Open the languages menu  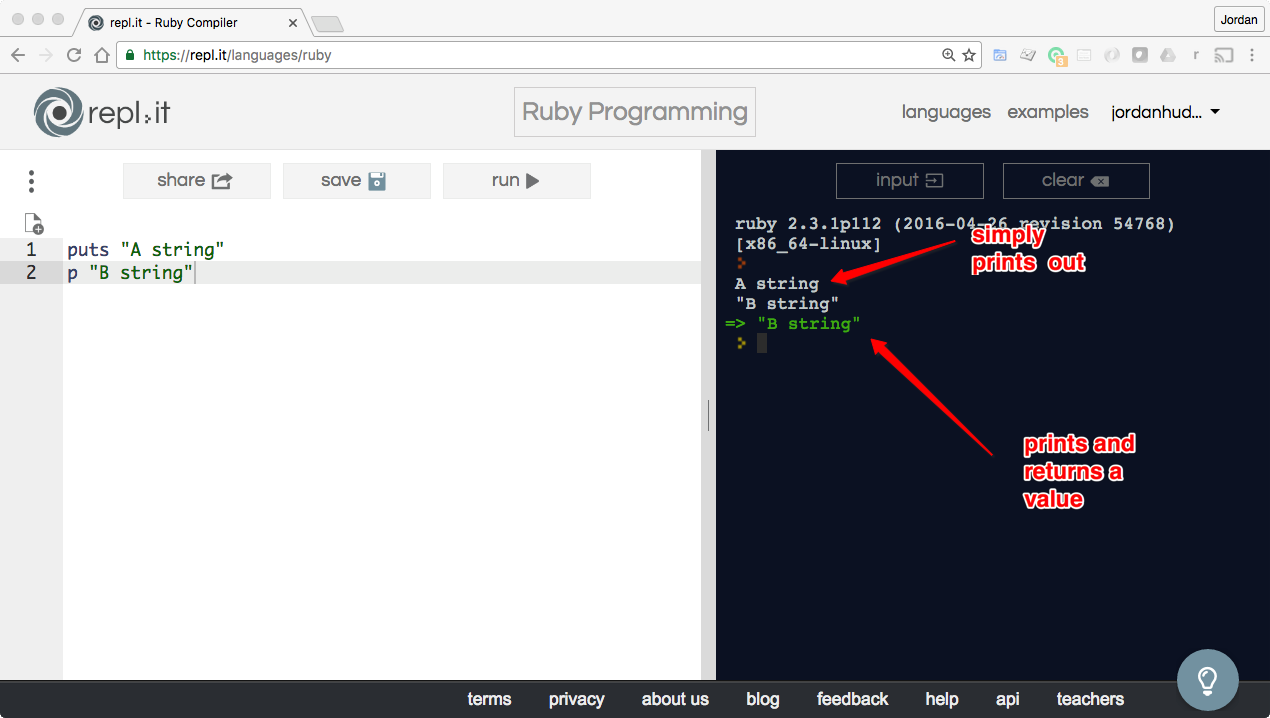pos(946,112)
